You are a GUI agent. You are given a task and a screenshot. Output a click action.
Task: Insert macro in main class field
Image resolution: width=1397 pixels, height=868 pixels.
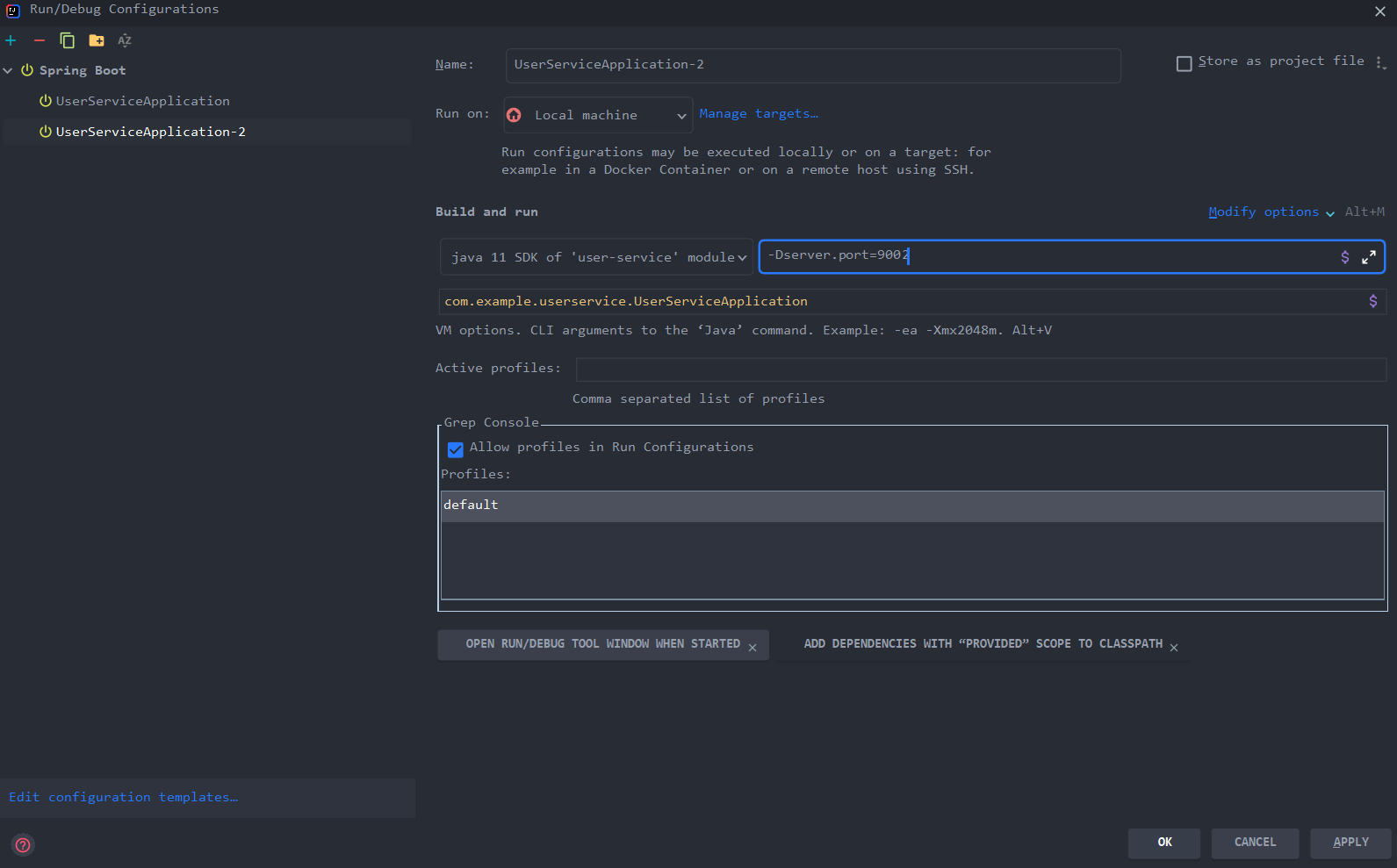(x=1373, y=301)
